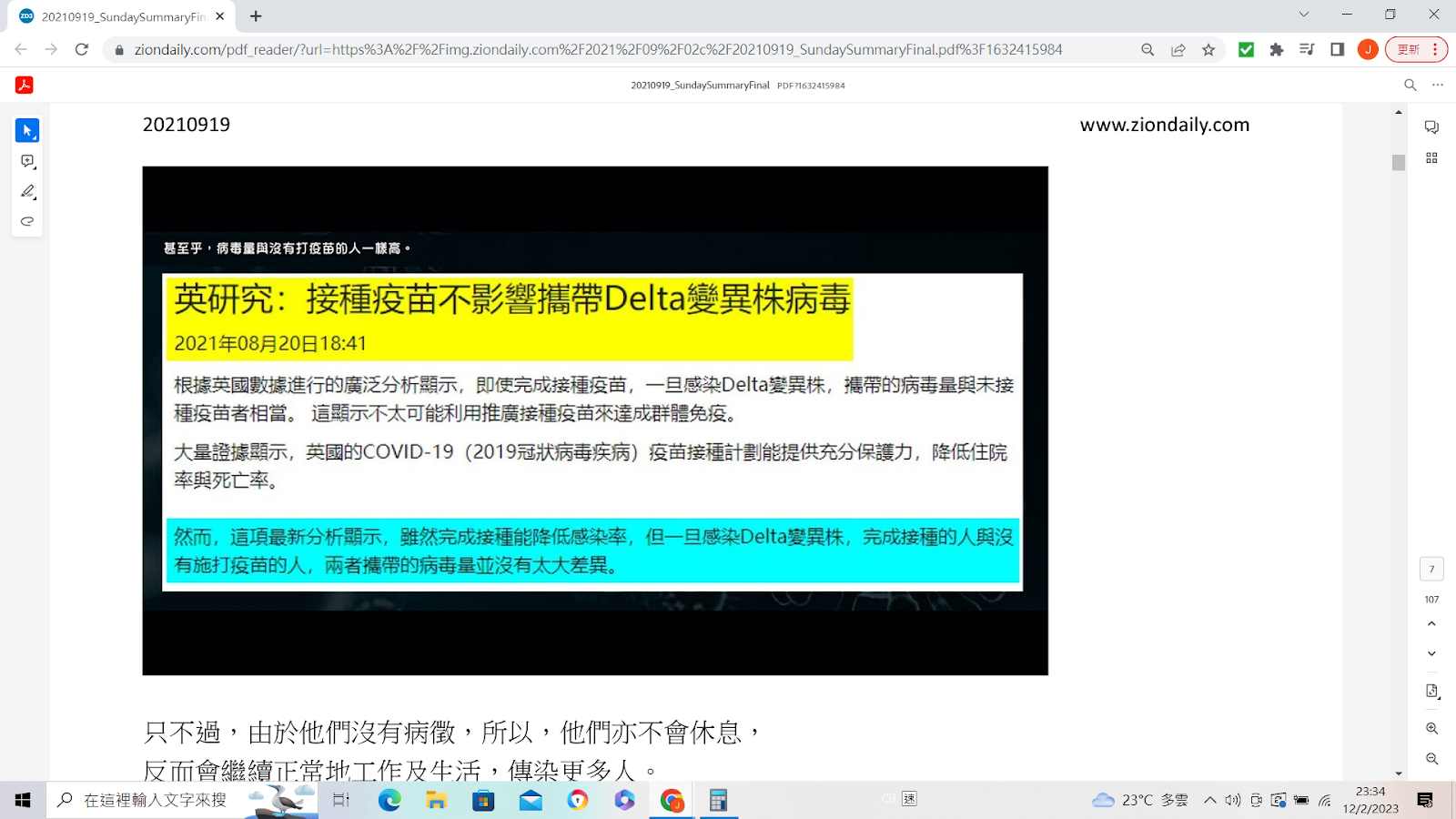The image size is (1456, 819).
Task: Click the Adobe Acrobat logo icon
Action: (25, 85)
